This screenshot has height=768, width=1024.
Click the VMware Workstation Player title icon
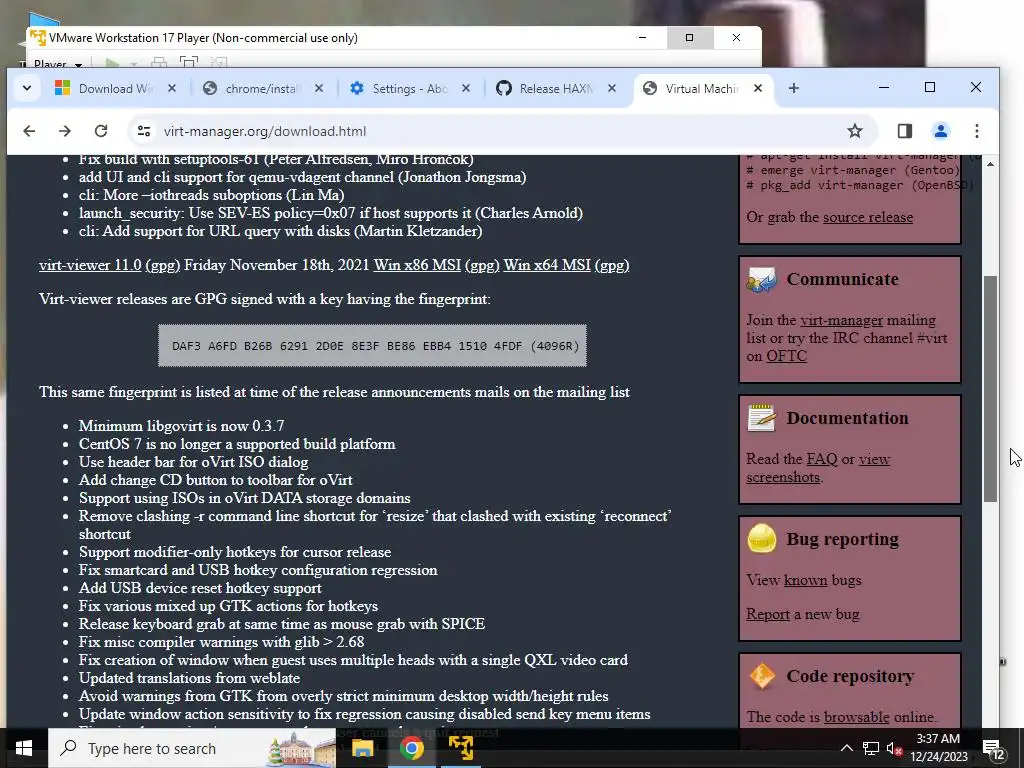(x=39, y=38)
